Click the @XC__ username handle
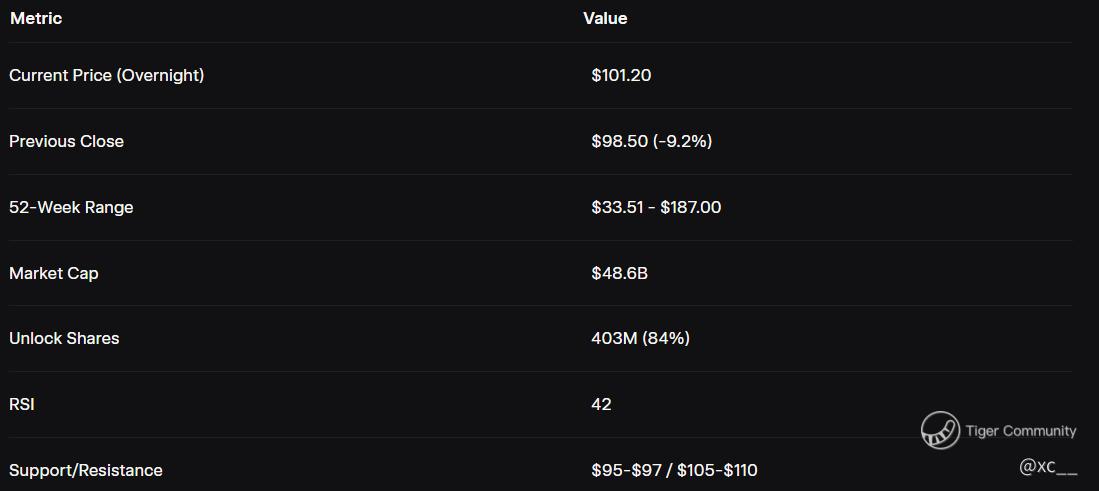Viewport: 1099px width, 491px height. pyautogui.click(x=1048, y=467)
